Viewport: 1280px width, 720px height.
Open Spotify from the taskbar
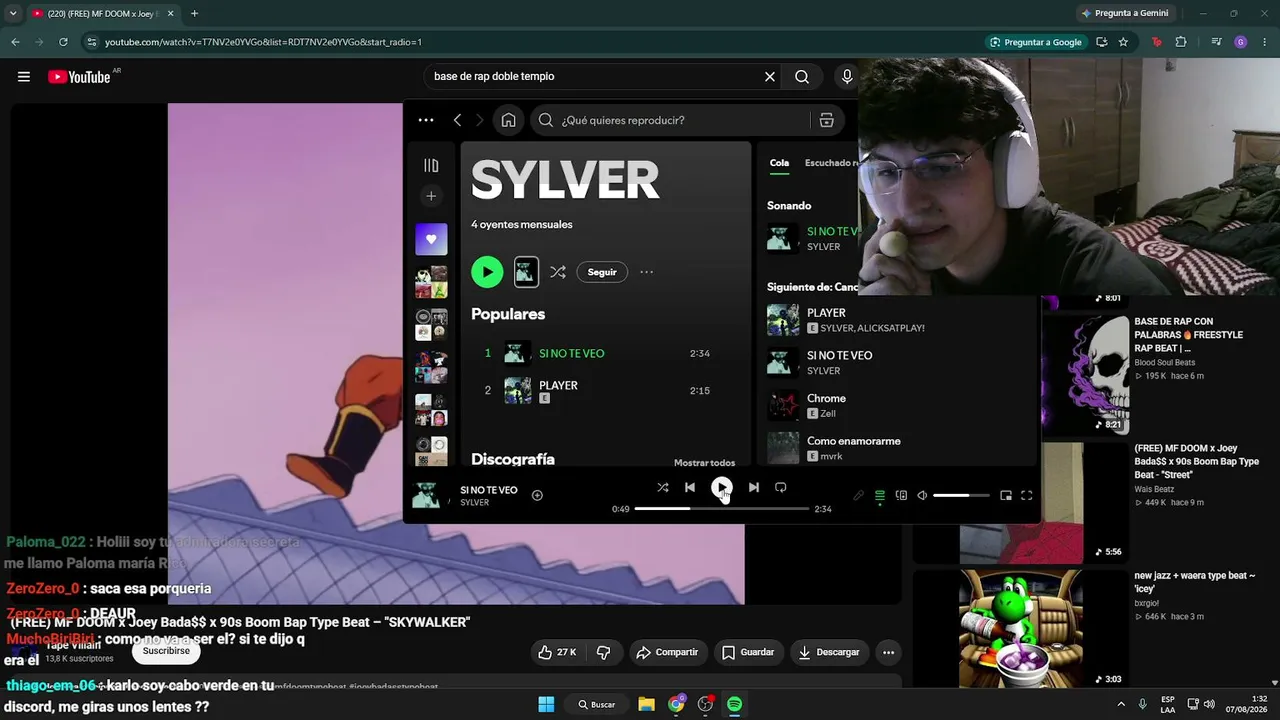point(734,704)
